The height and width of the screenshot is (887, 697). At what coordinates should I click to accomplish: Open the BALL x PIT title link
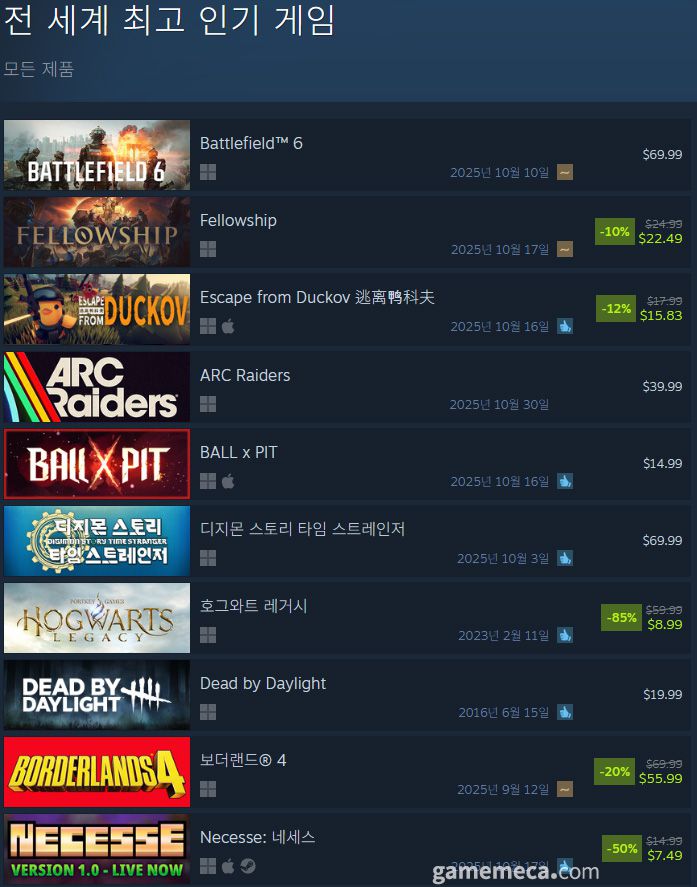[238, 452]
